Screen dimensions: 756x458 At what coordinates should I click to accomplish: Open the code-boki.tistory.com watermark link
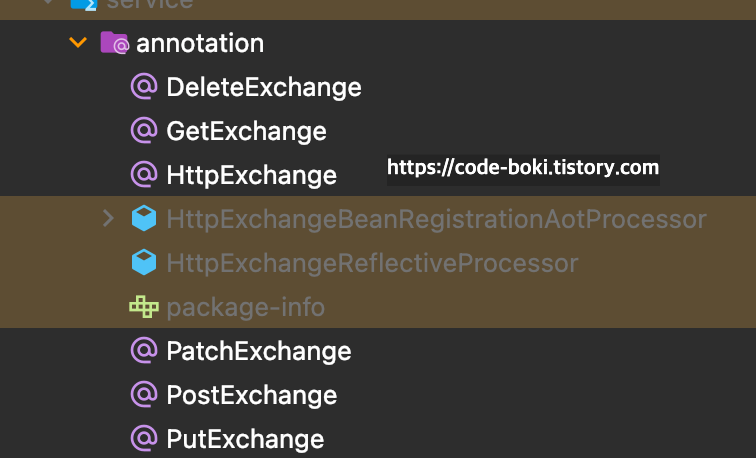(x=523, y=168)
